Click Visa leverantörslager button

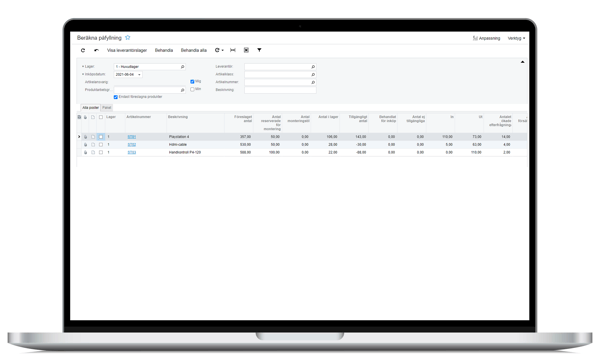pos(127,50)
